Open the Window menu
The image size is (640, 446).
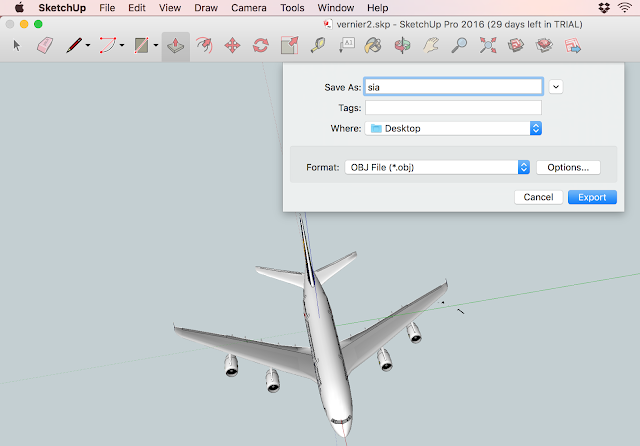click(336, 8)
